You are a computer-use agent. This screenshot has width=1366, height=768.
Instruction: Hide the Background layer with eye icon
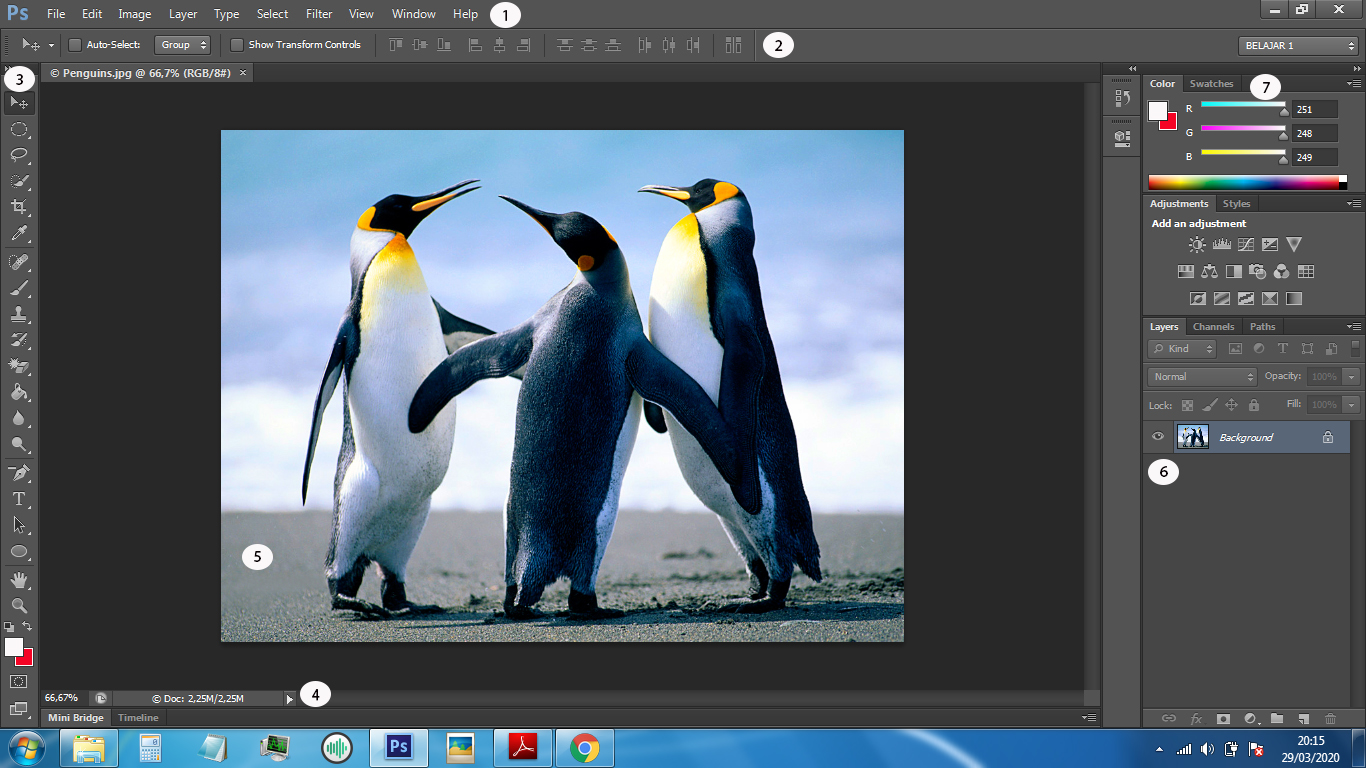click(x=1158, y=437)
